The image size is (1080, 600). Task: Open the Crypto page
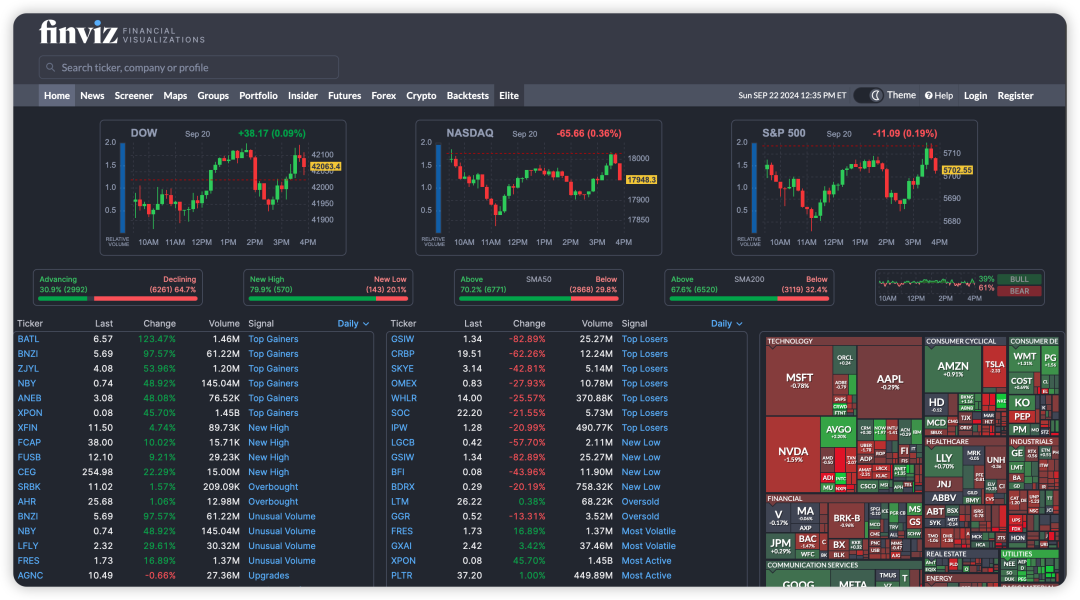tap(421, 96)
